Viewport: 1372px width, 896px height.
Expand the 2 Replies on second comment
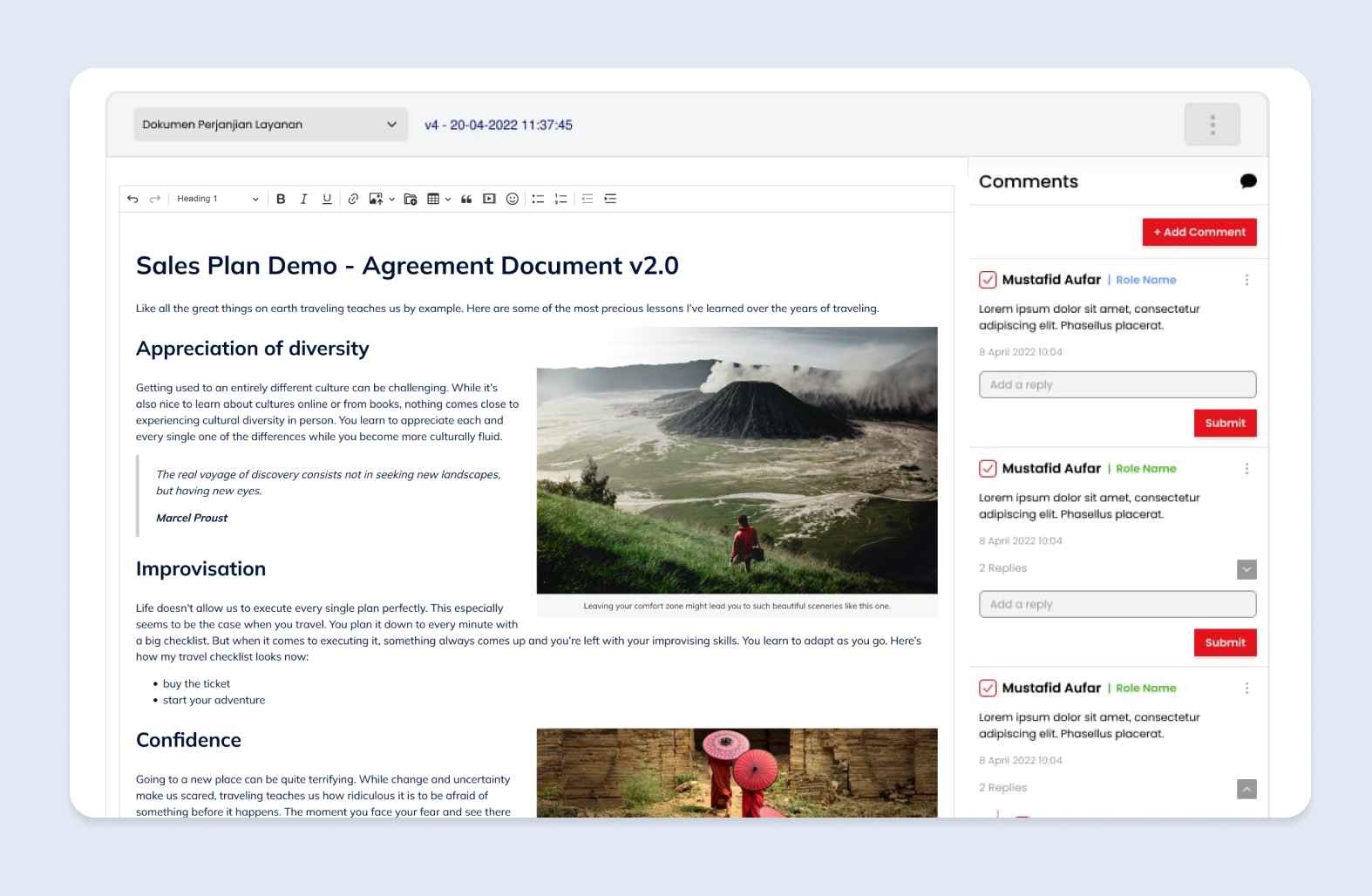point(1246,569)
